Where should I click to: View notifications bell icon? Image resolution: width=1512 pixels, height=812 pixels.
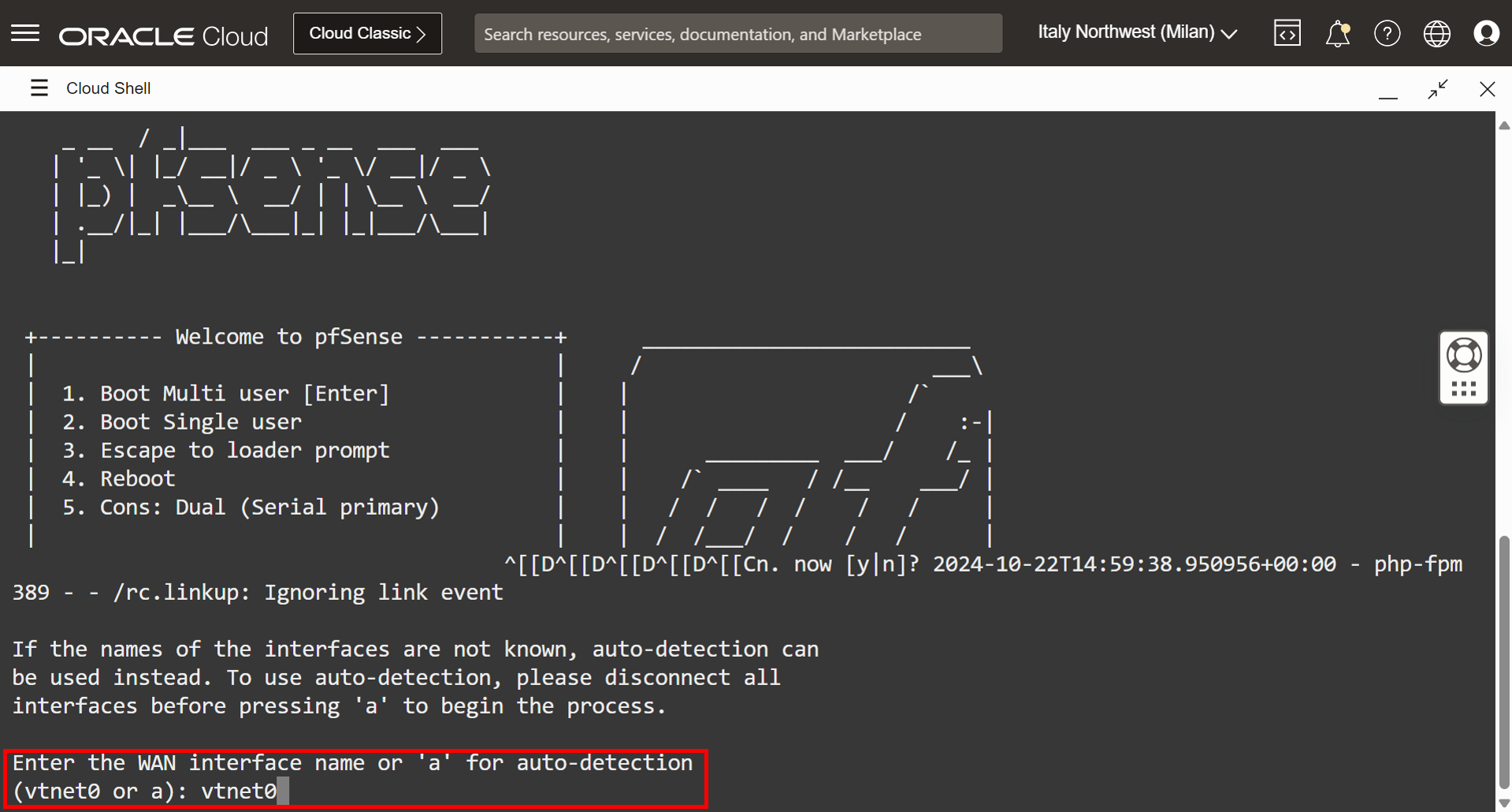[x=1337, y=34]
